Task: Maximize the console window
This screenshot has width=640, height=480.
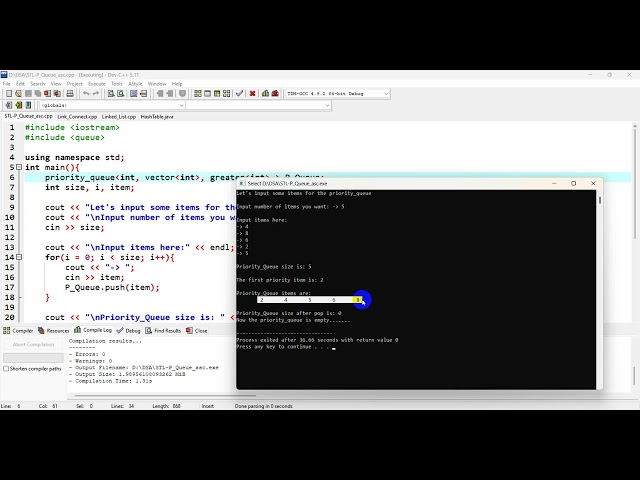Action: (573, 184)
